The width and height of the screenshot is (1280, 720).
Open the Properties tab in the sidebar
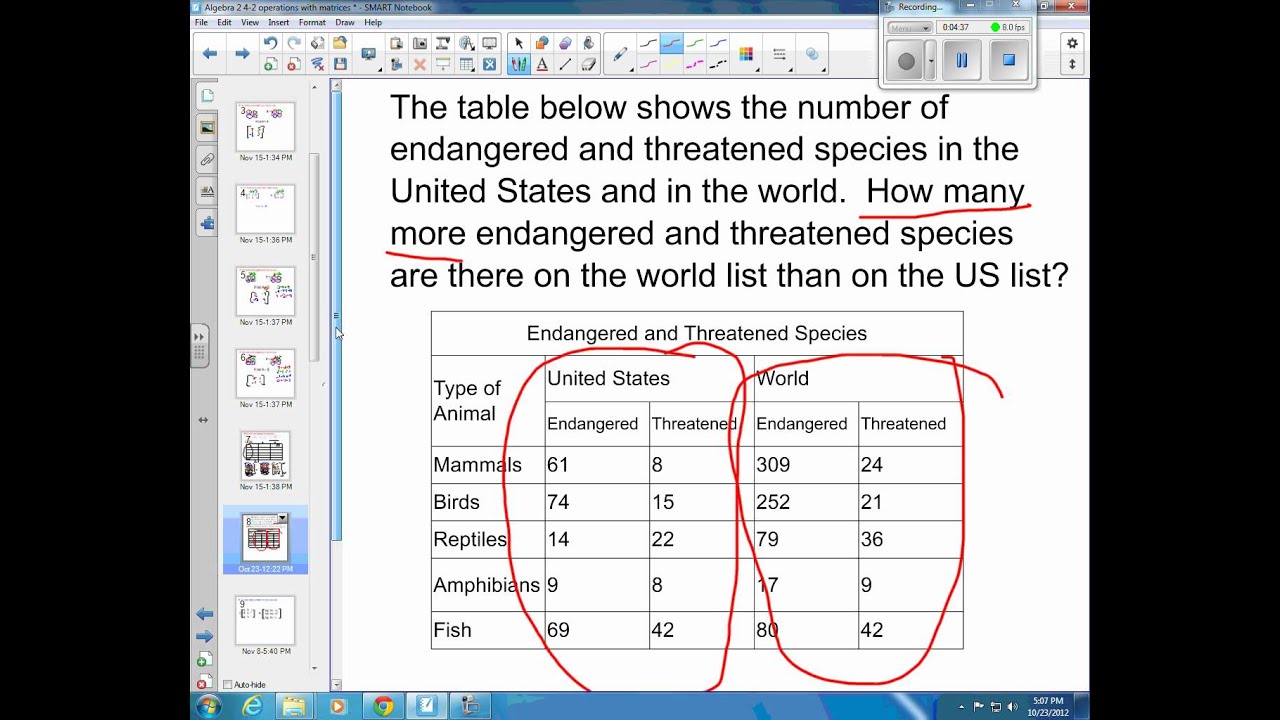207,191
